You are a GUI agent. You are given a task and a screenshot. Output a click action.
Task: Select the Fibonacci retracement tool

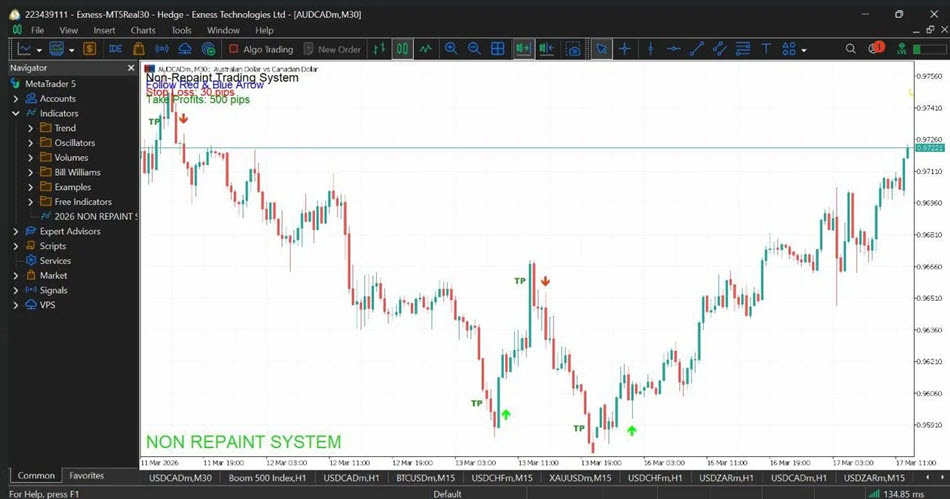pos(743,49)
